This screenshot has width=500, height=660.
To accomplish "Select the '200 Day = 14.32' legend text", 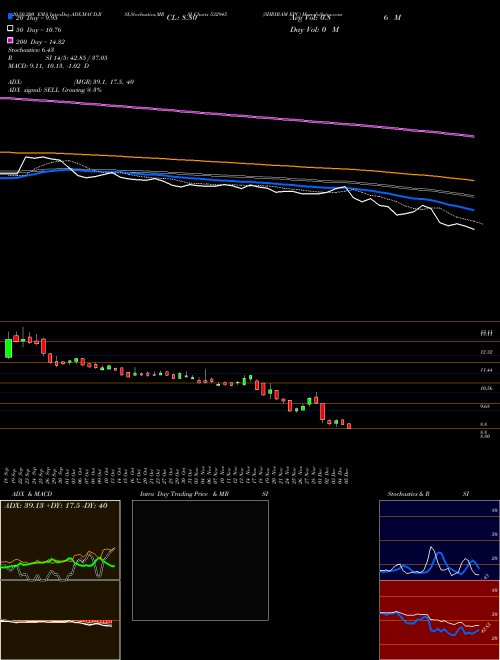I will (40, 42).
